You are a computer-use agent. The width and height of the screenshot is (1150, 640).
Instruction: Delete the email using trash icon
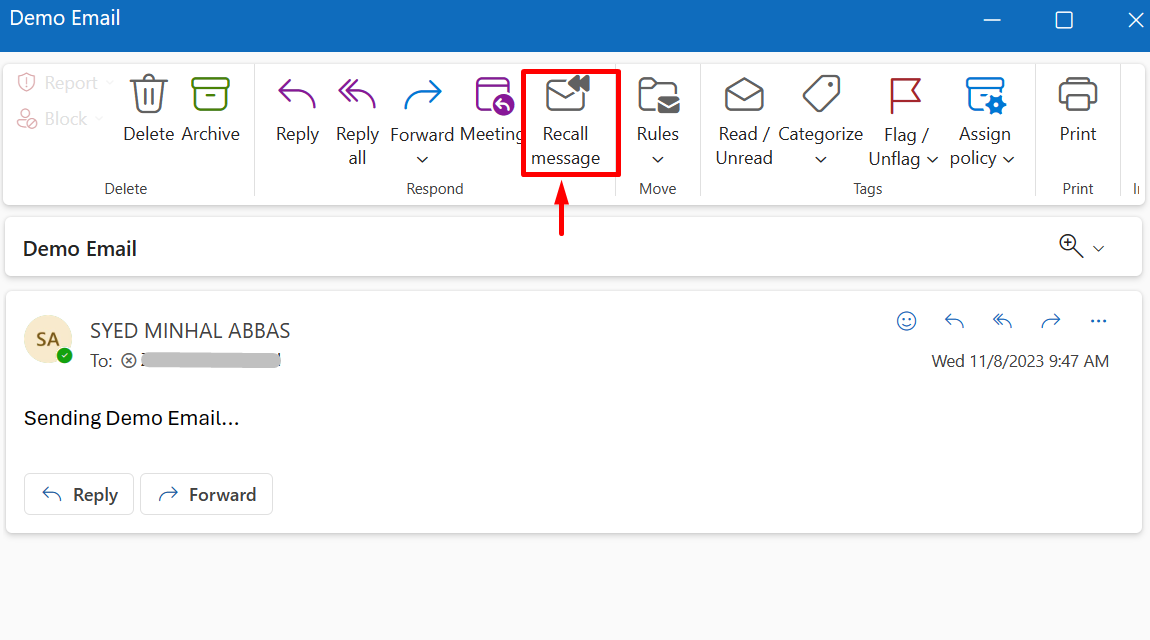point(149,95)
